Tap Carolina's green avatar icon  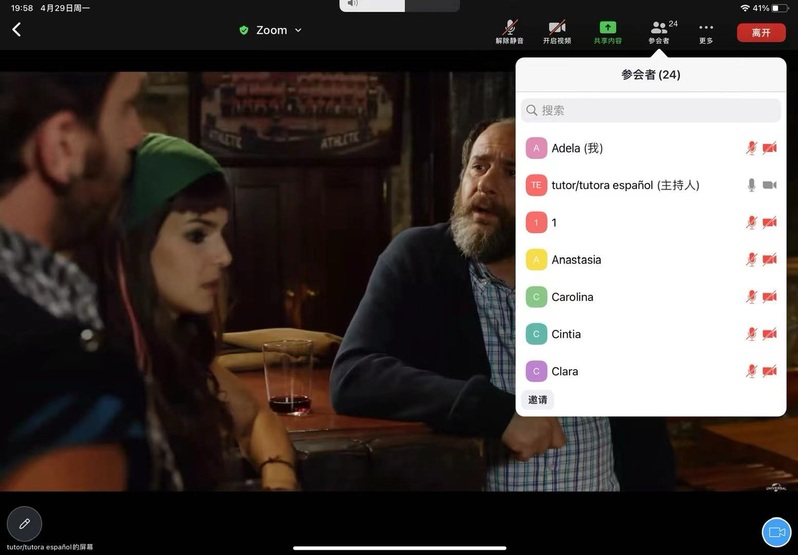(536, 297)
